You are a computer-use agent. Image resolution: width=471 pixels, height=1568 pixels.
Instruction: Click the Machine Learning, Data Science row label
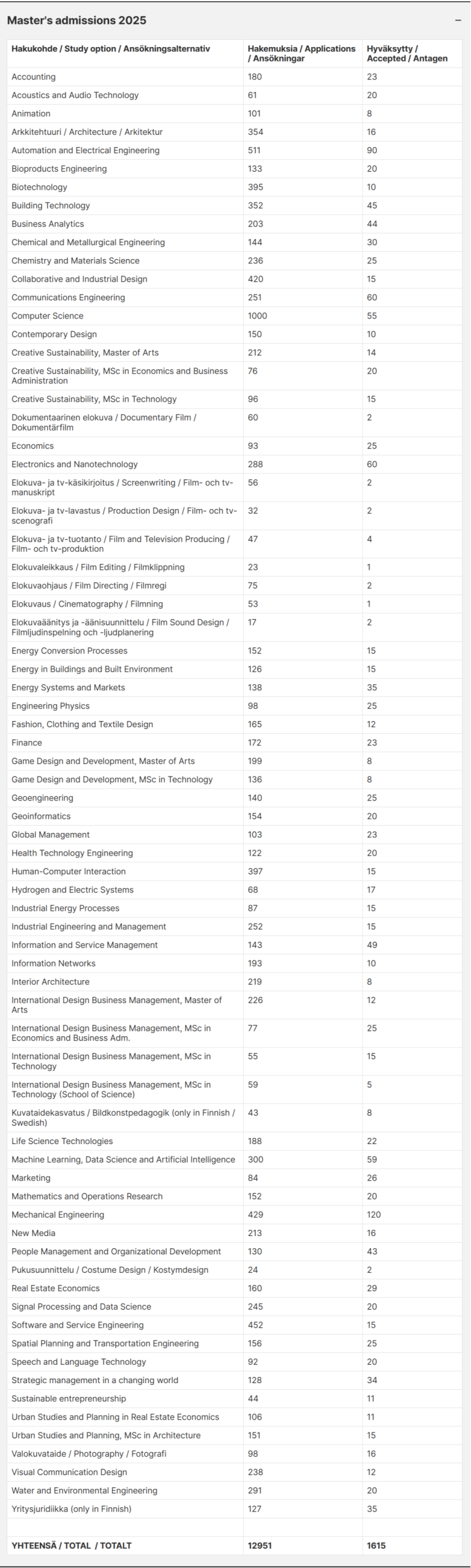point(123,1159)
